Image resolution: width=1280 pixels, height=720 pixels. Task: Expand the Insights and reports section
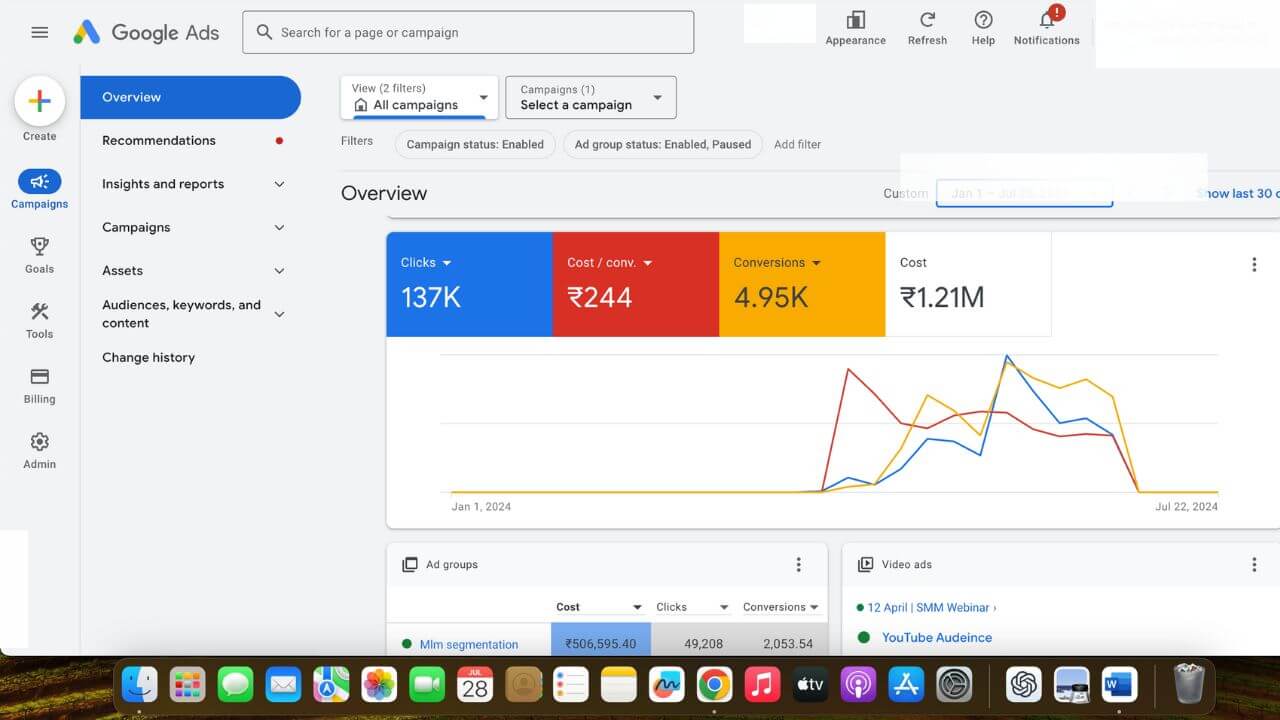pos(279,184)
